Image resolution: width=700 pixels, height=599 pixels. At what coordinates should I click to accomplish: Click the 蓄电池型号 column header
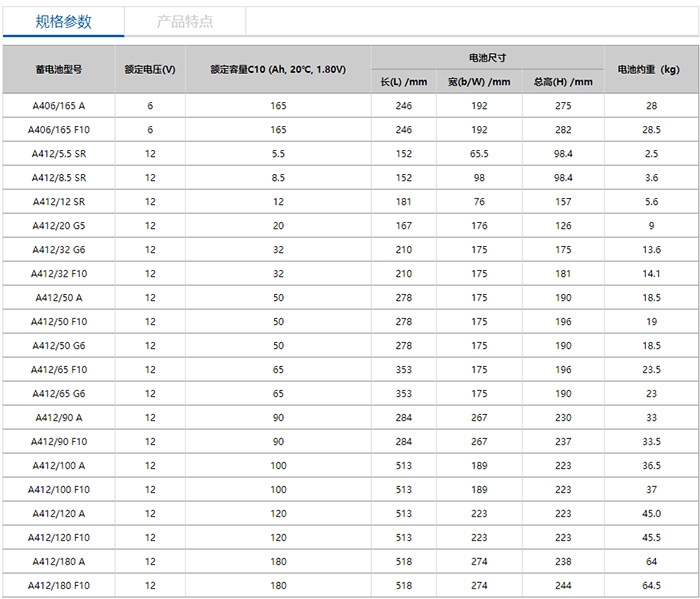pos(58,69)
